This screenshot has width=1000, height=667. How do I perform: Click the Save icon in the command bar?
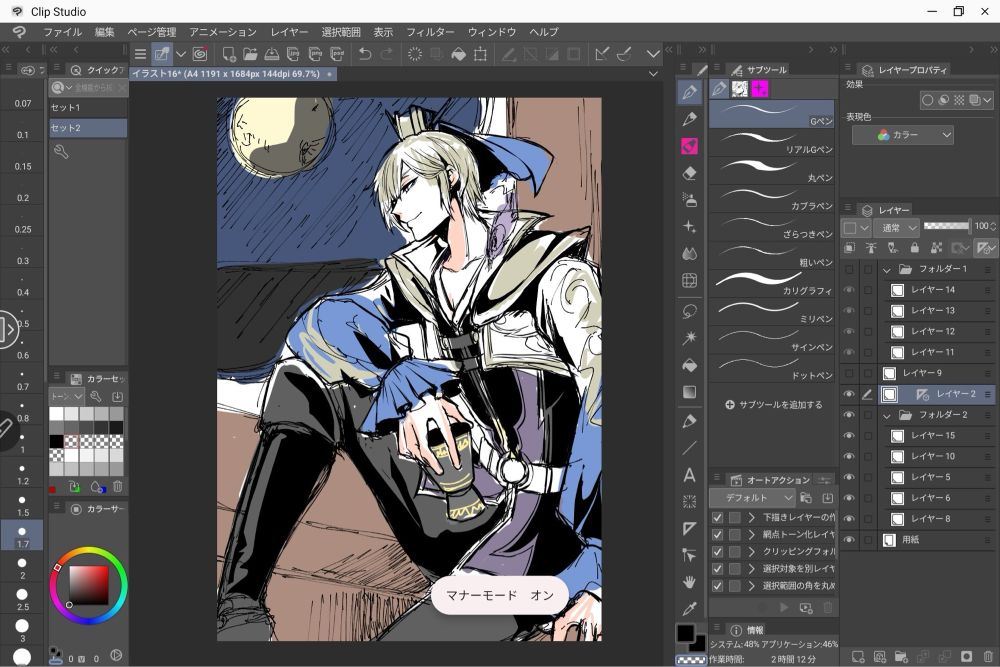click(272, 54)
